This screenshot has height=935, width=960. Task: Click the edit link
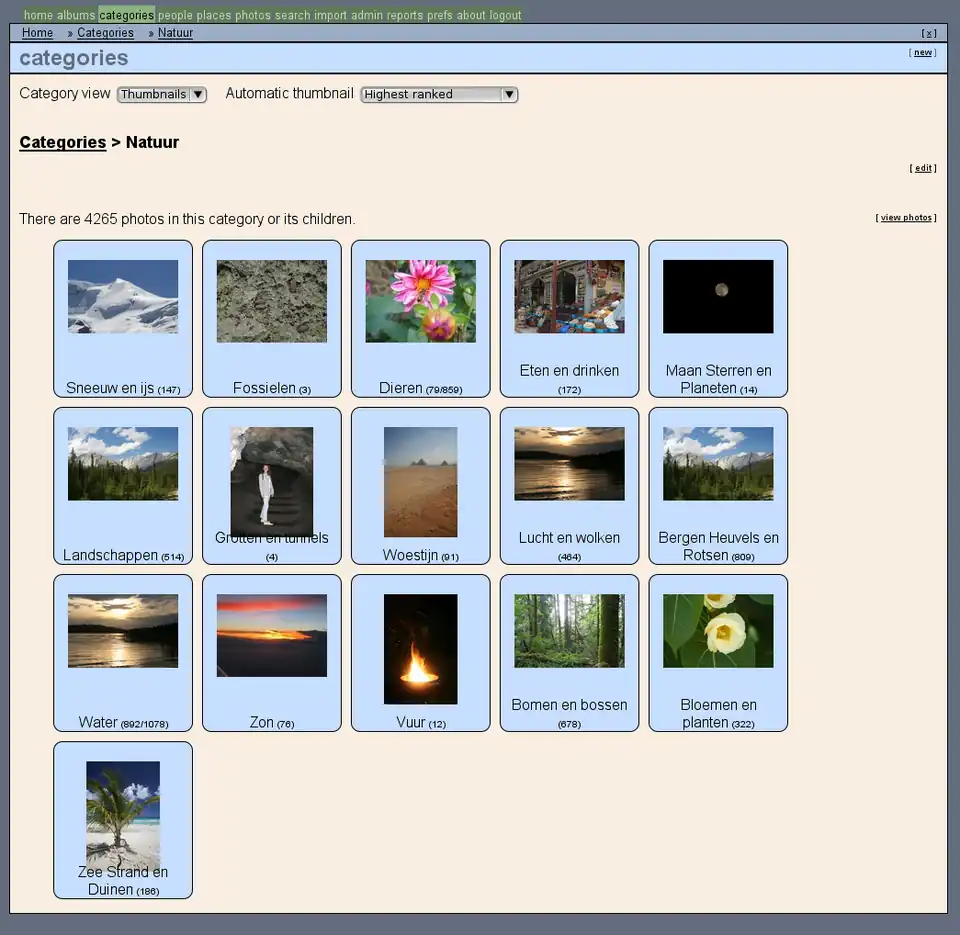[922, 168]
